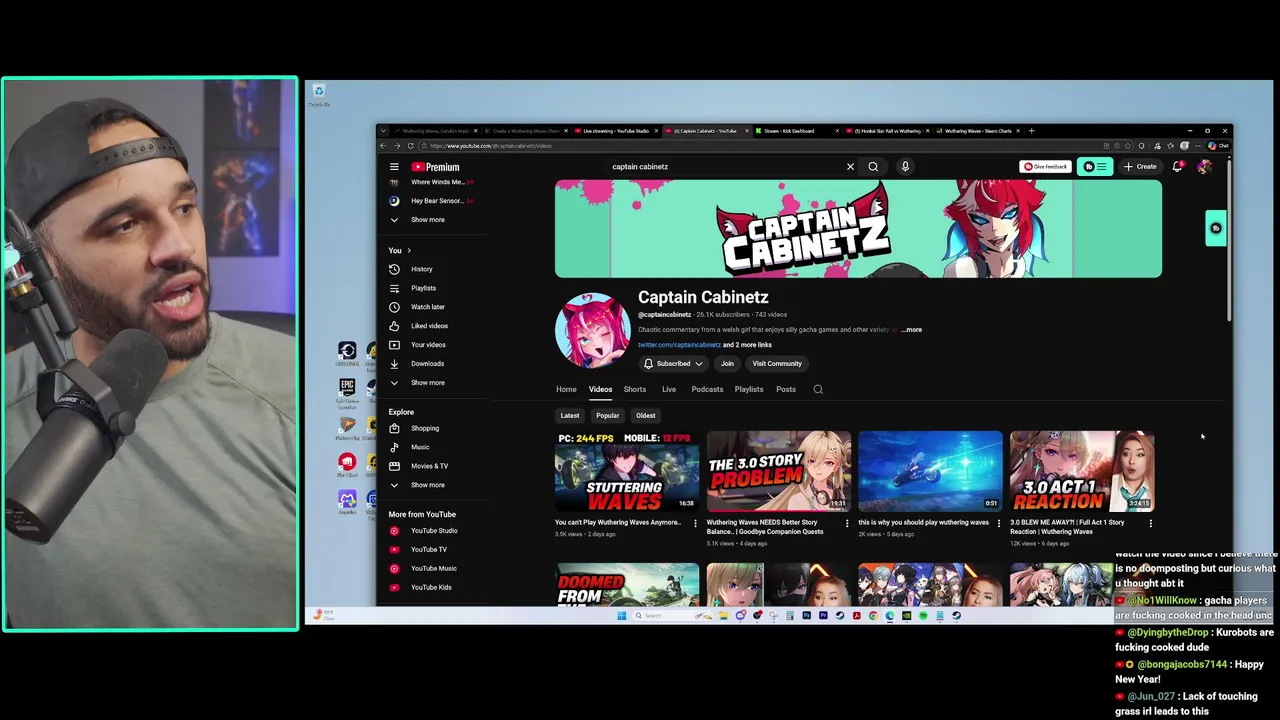Launch YouTube Studio from the sidebar
This screenshot has height=720, width=1280.
click(x=432, y=531)
